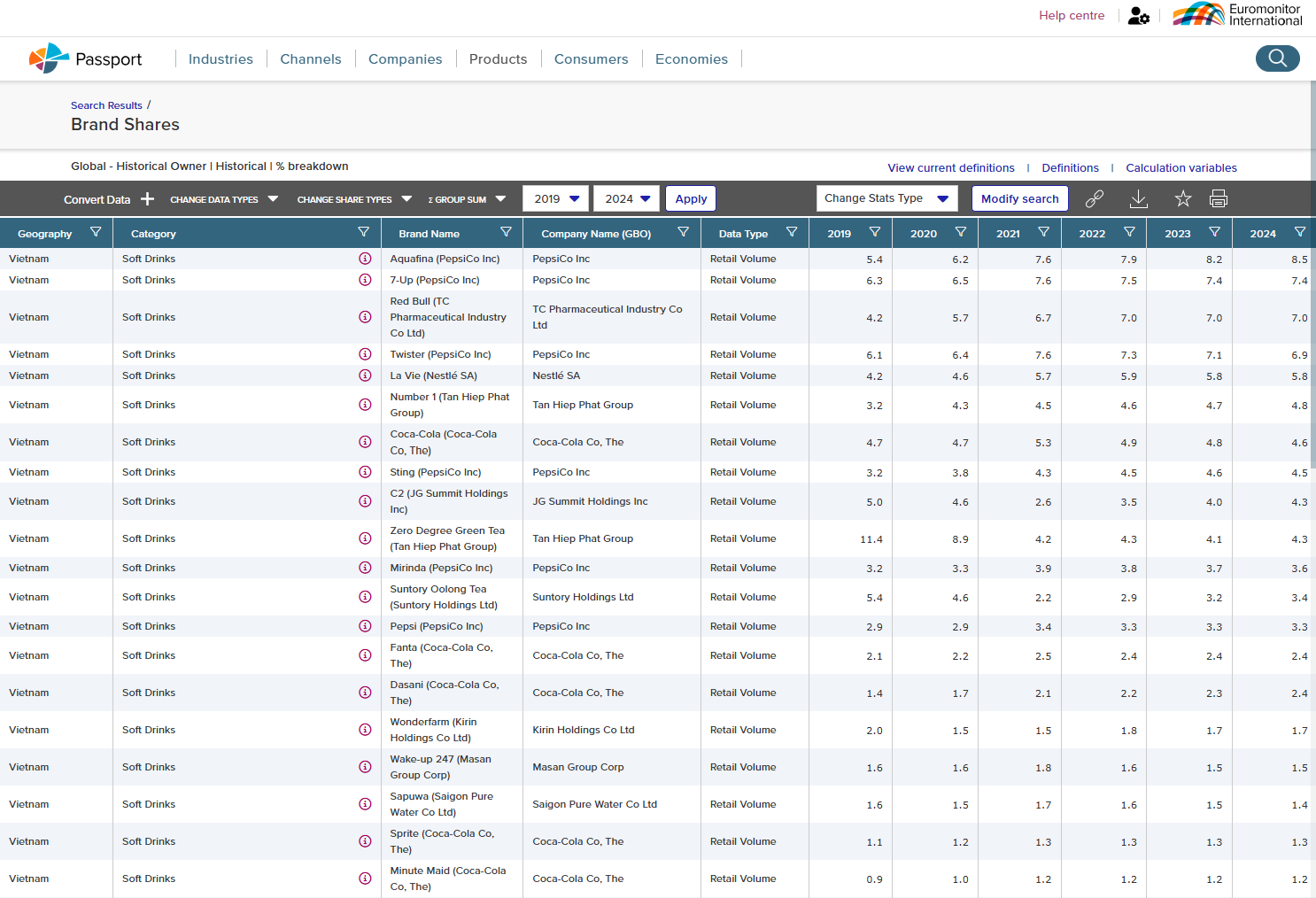Click info icon for Sting row

(x=365, y=472)
